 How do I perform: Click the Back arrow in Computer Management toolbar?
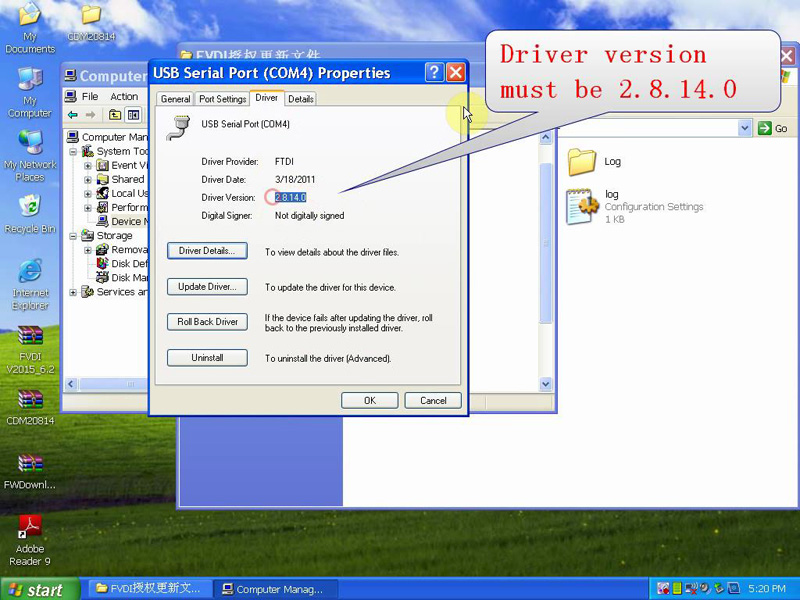tap(73, 115)
